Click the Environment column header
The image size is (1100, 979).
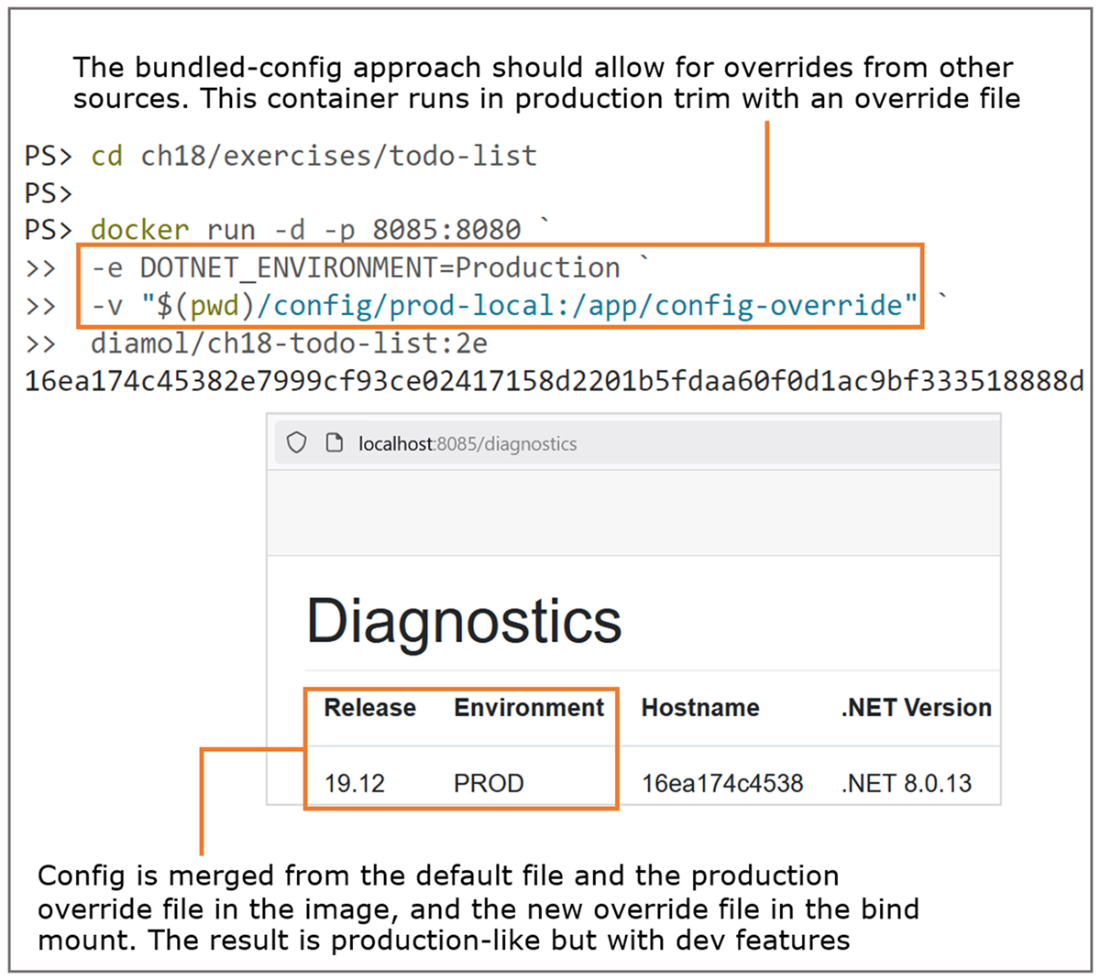click(529, 708)
